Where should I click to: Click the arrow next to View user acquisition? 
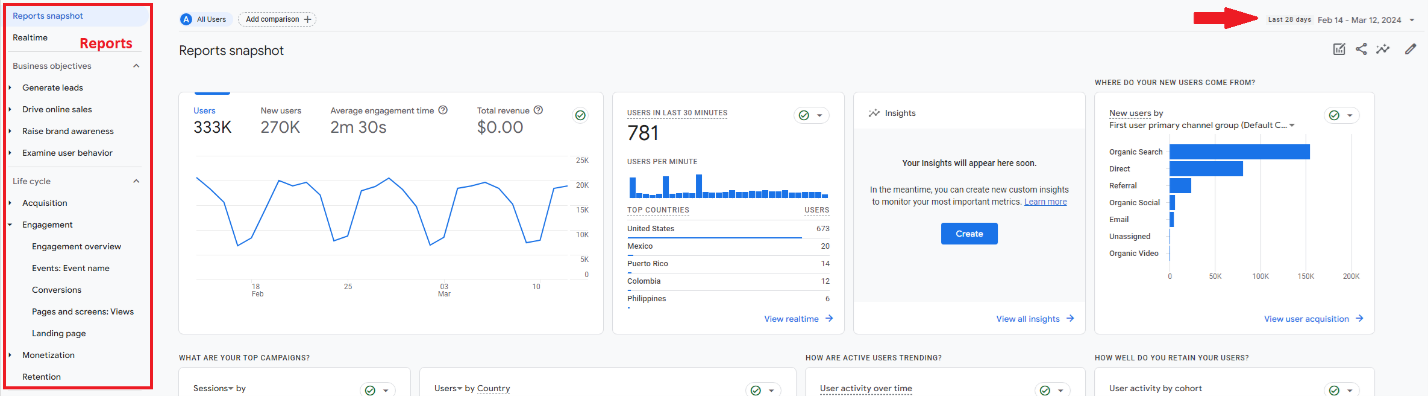(x=1359, y=319)
